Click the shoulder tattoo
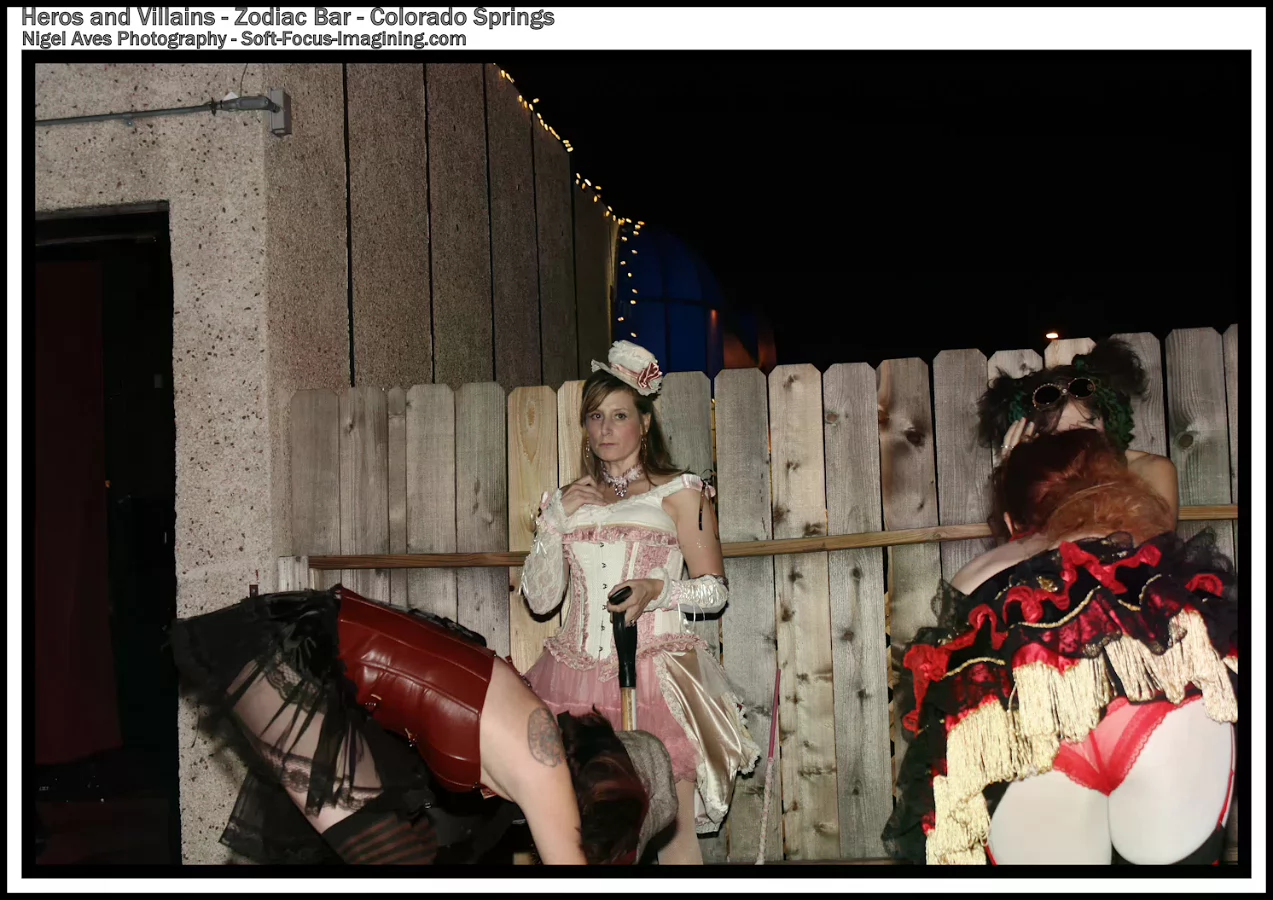This screenshot has height=900, width=1273. click(x=545, y=737)
